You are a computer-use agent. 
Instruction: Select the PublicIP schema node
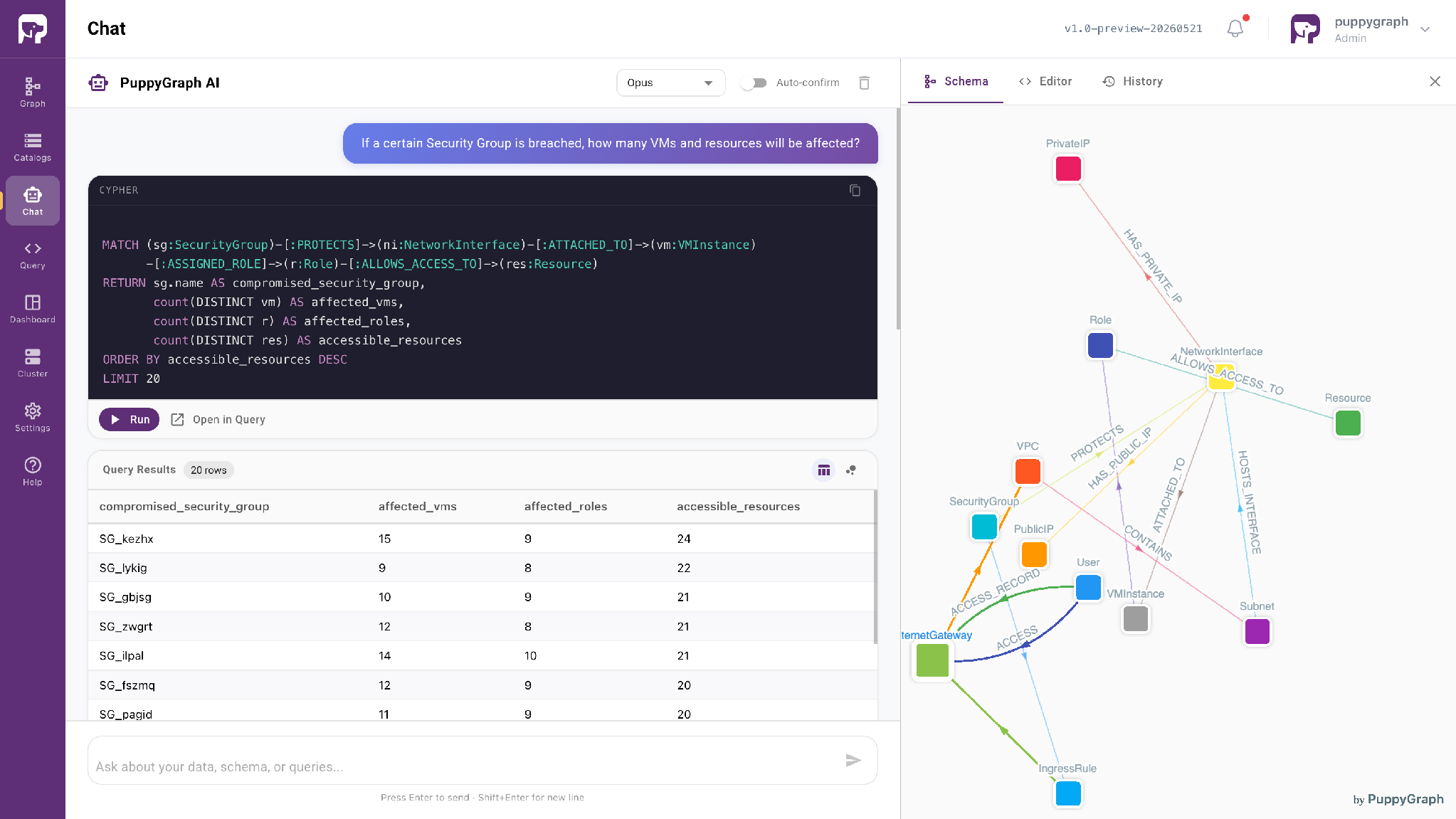pyautogui.click(x=1034, y=554)
